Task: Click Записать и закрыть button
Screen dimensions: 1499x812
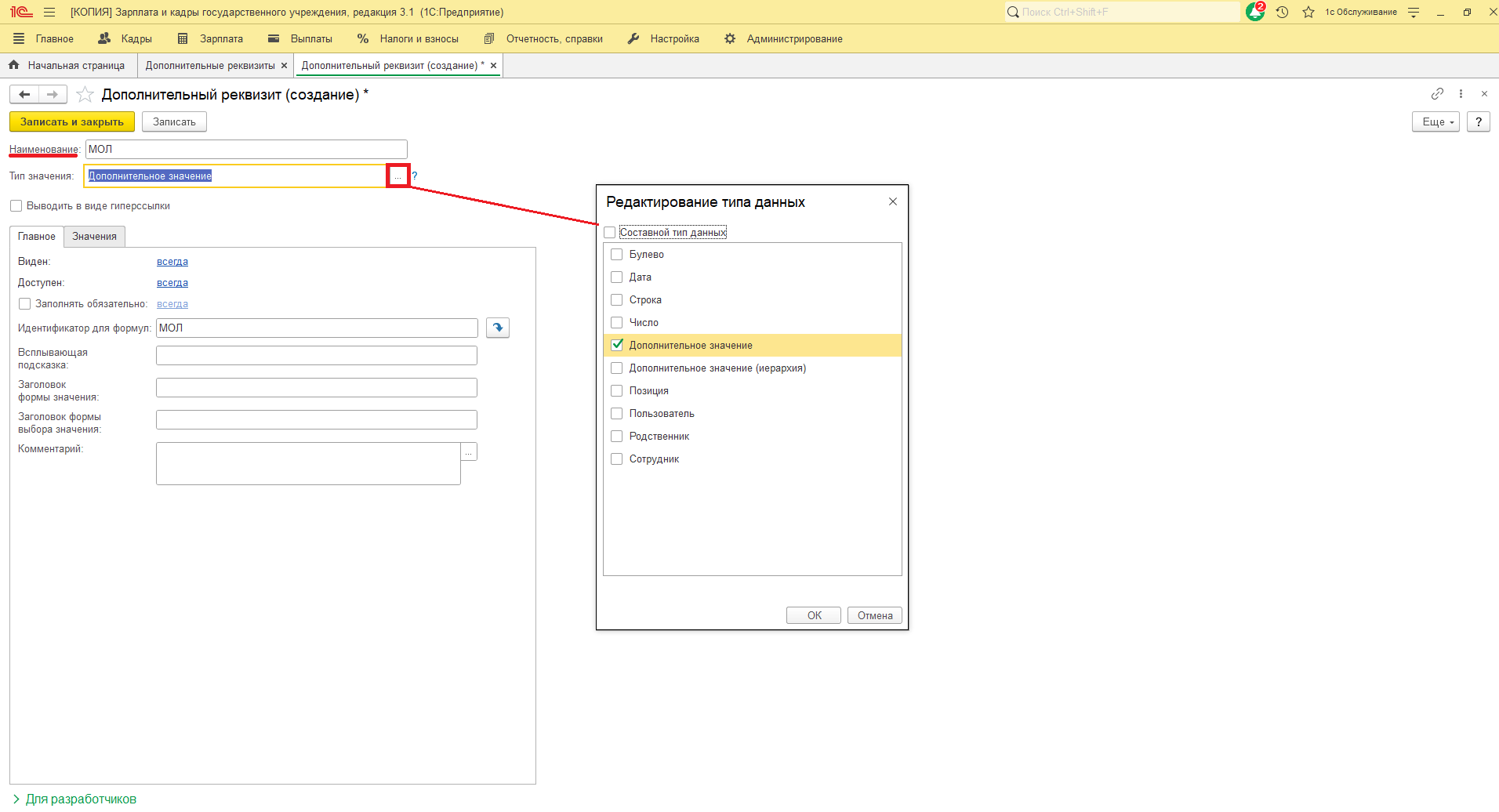Action: point(72,122)
